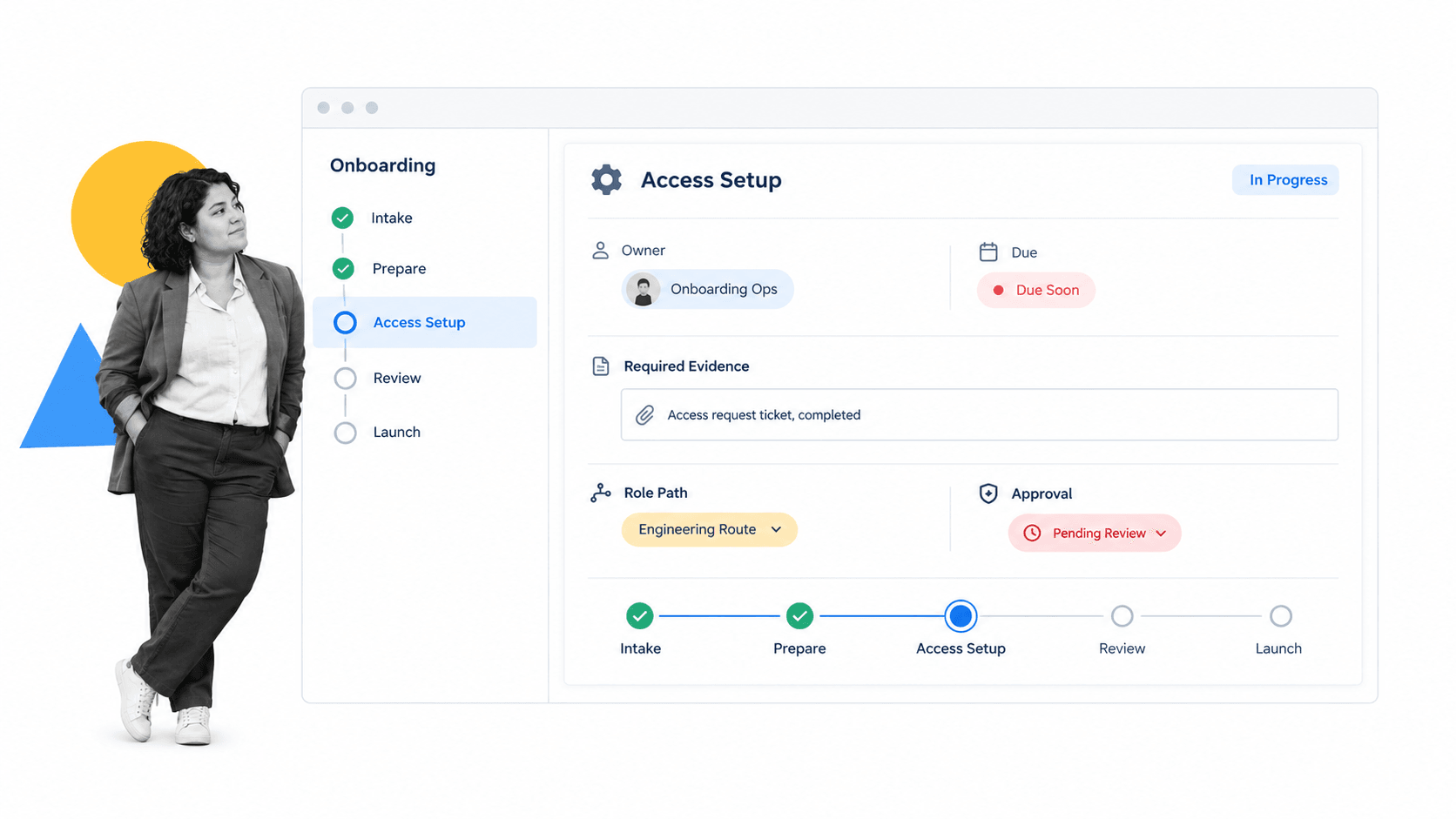Click Review circle on bottom progress tracker

[x=1122, y=616]
